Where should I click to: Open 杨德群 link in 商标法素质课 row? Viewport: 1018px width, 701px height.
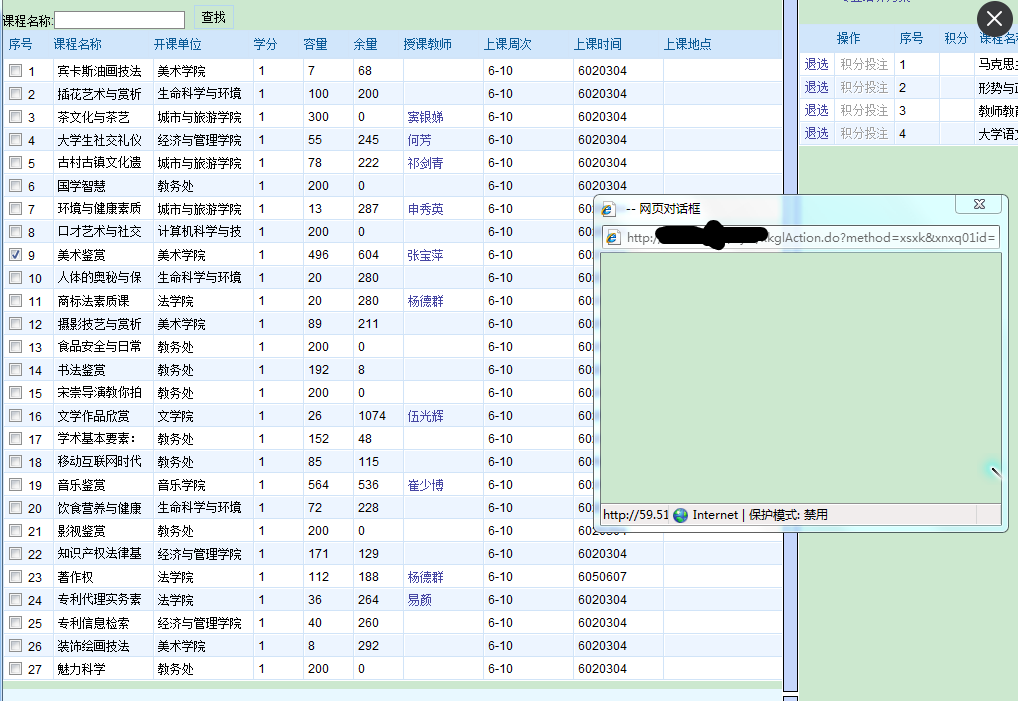[x=425, y=301]
